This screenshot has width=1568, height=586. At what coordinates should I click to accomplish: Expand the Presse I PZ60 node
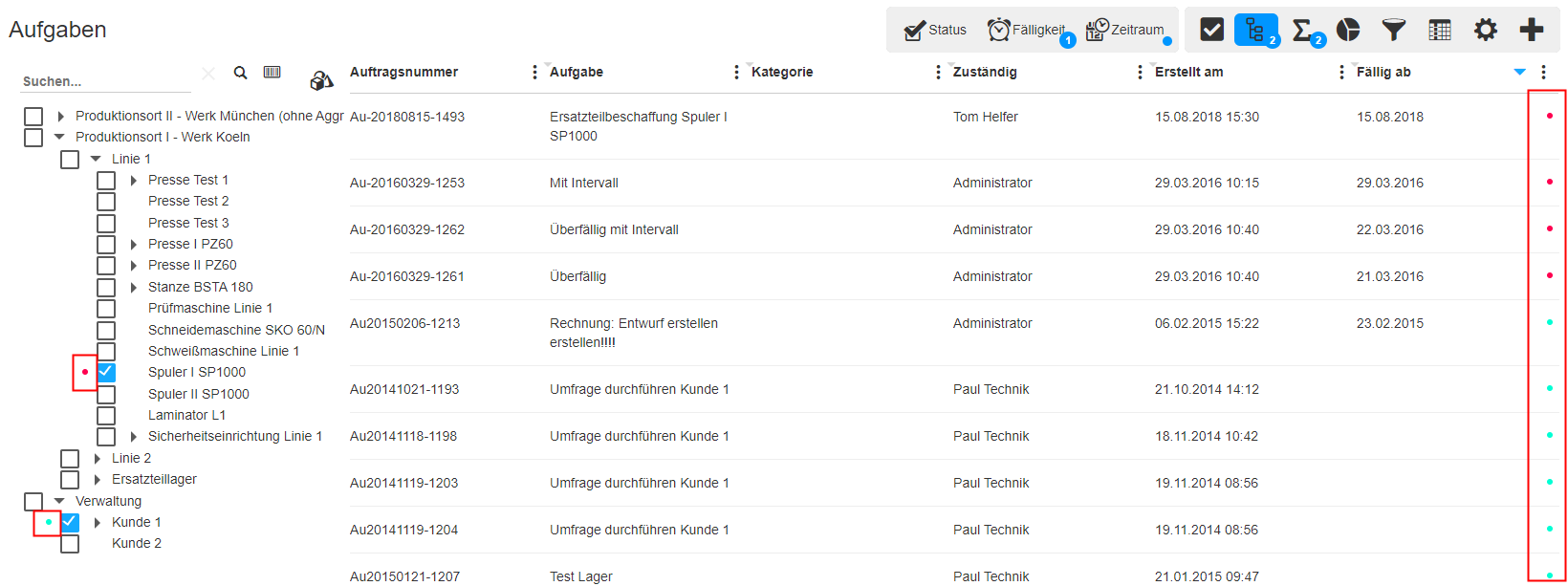134,244
